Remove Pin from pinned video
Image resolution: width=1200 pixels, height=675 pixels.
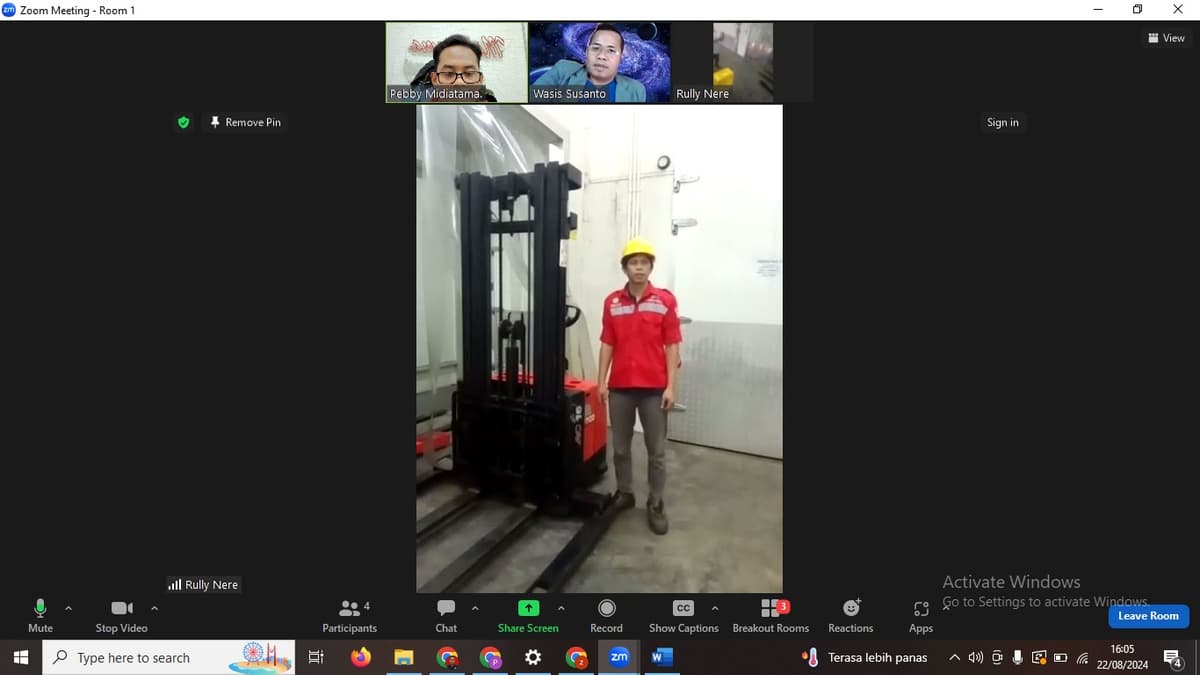pos(245,122)
